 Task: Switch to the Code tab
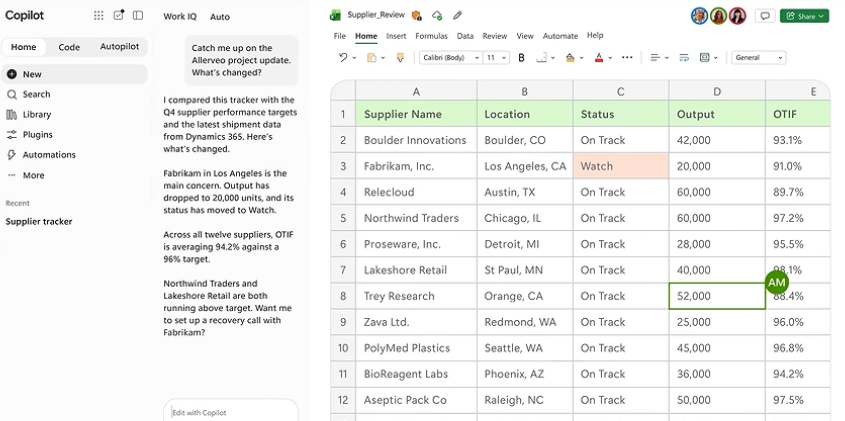[69, 47]
